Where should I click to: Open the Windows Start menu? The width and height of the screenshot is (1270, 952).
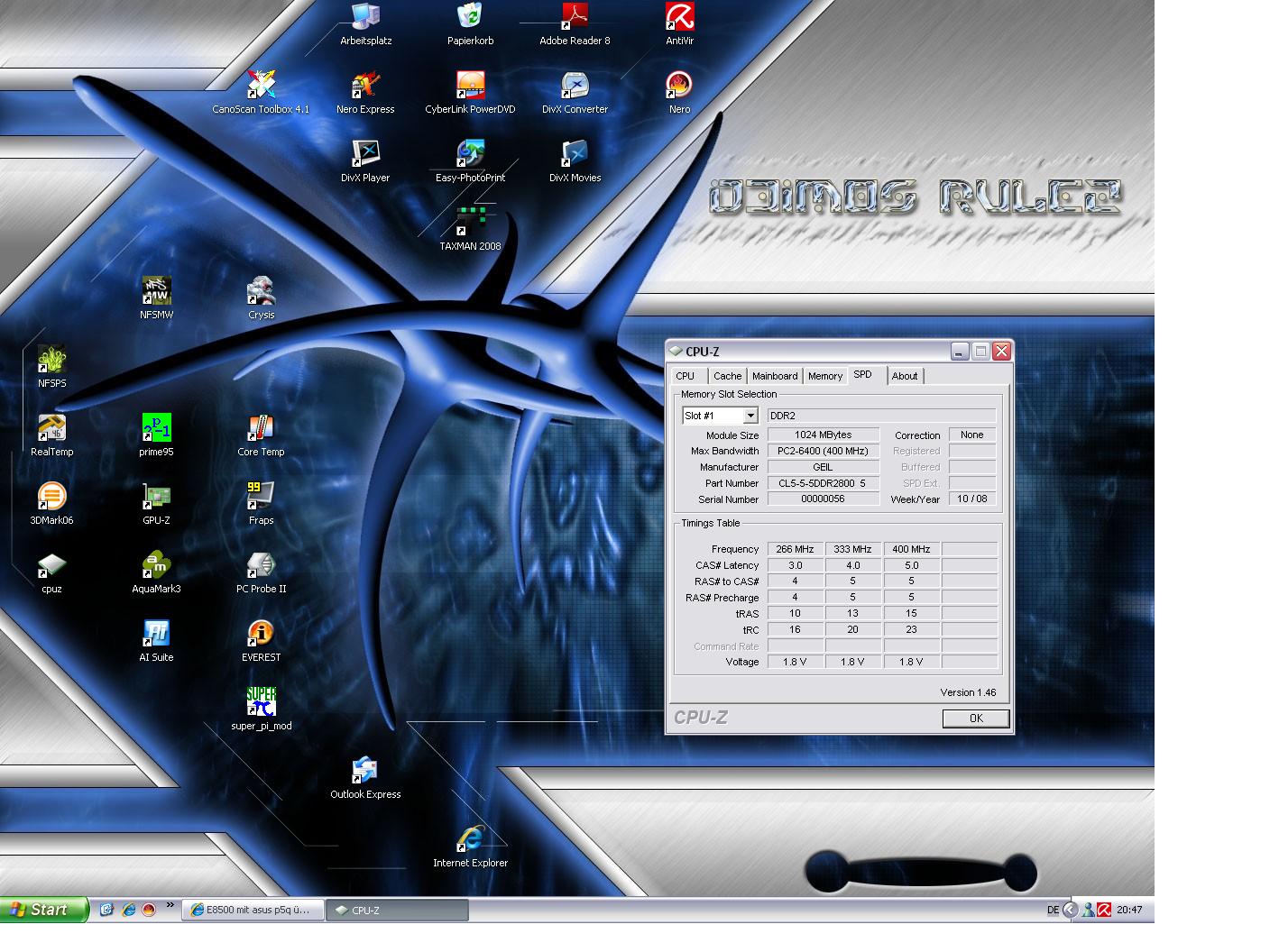coord(44,910)
